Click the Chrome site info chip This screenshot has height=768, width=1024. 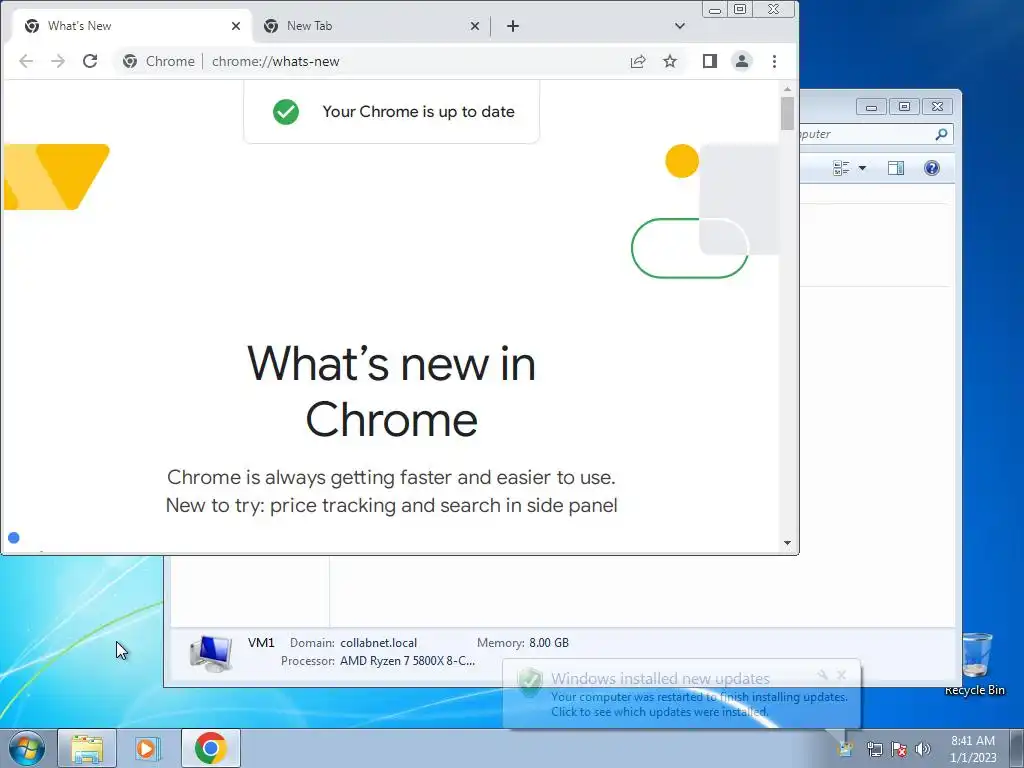159,61
